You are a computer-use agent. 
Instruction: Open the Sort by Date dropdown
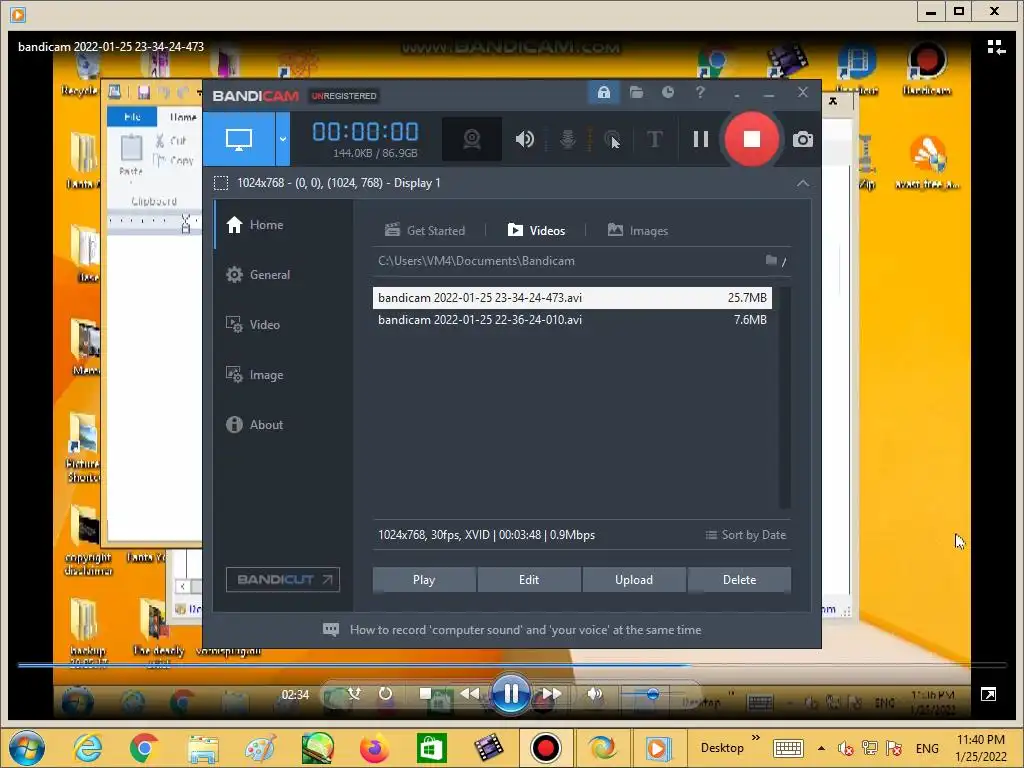(x=746, y=535)
